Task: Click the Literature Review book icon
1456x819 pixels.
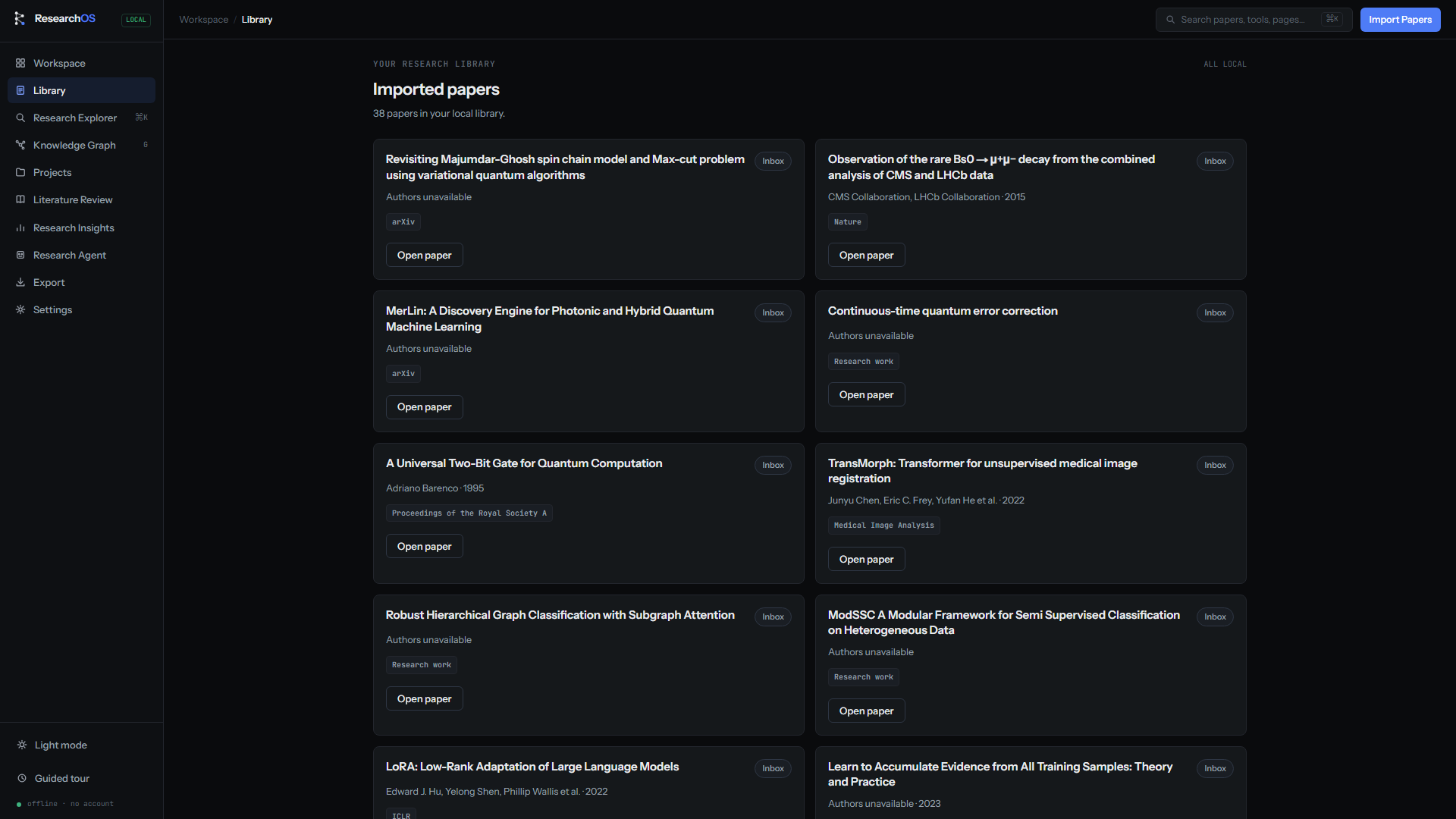Action: pos(20,199)
